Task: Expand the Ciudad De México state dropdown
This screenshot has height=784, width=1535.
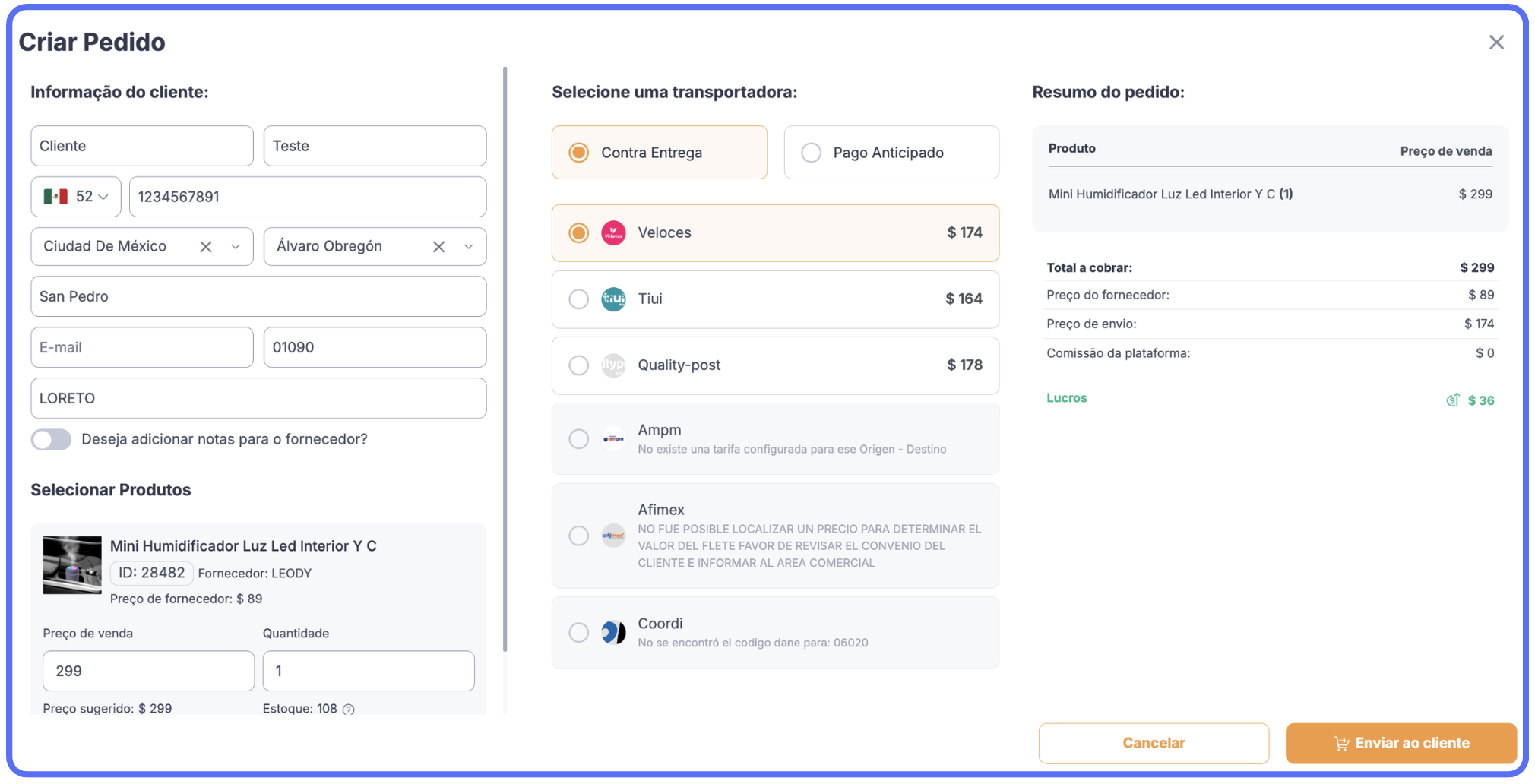Action: (x=236, y=247)
